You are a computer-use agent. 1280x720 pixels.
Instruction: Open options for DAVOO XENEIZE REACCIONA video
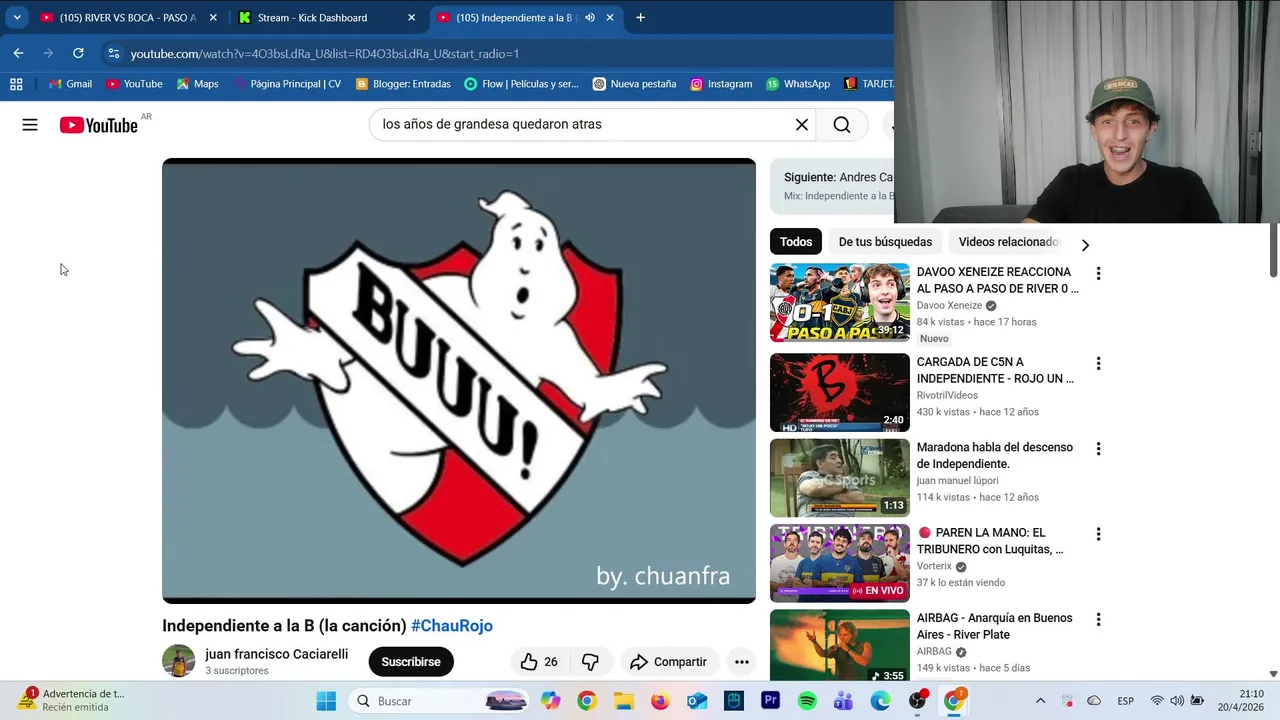click(x=1098, y=273)
